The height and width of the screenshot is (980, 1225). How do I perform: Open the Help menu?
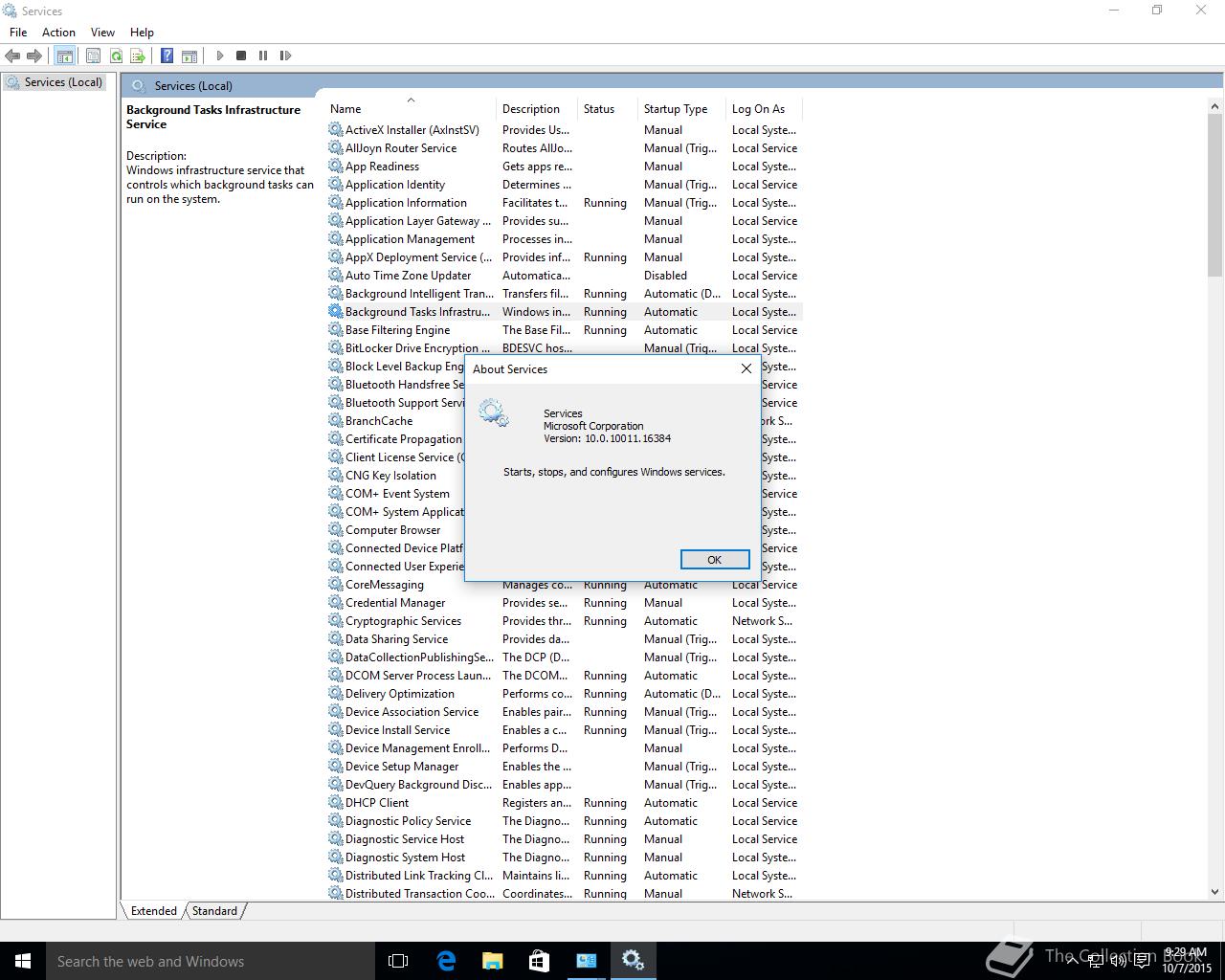(142, 32)
